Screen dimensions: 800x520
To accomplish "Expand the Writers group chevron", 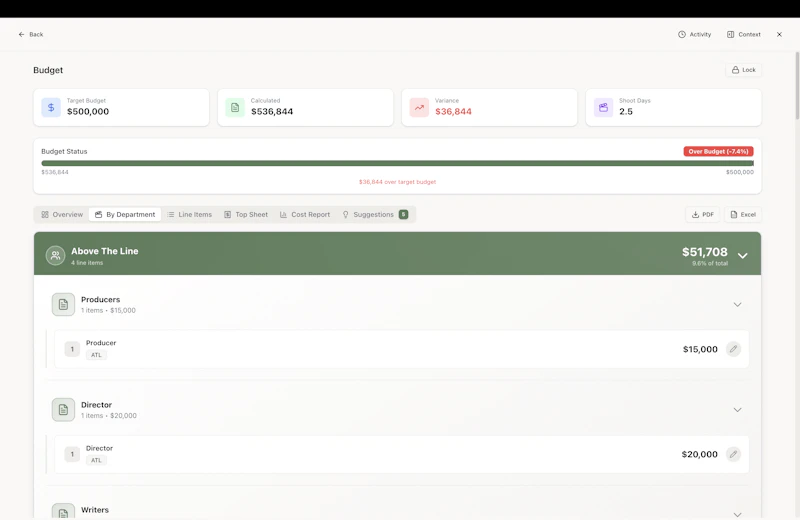I will click(x=737, y=514).
